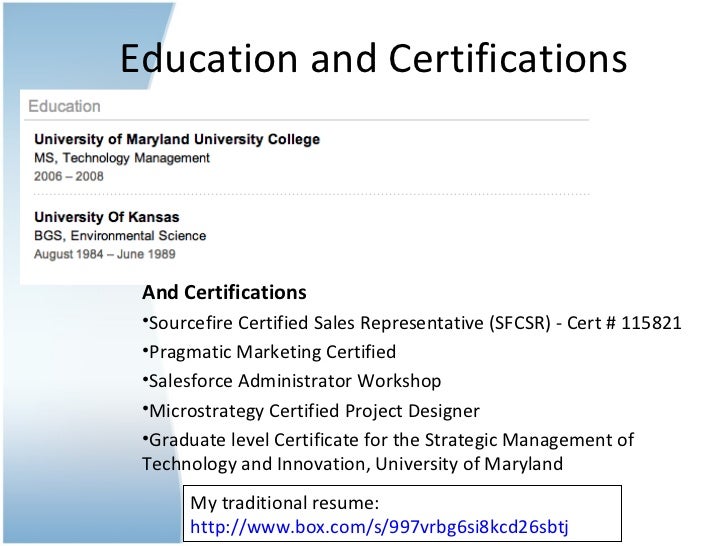The height and width of the screenshot is (546, 728).
Task: Click the 'My traditional resume:' label
Action: click(285, 503)
